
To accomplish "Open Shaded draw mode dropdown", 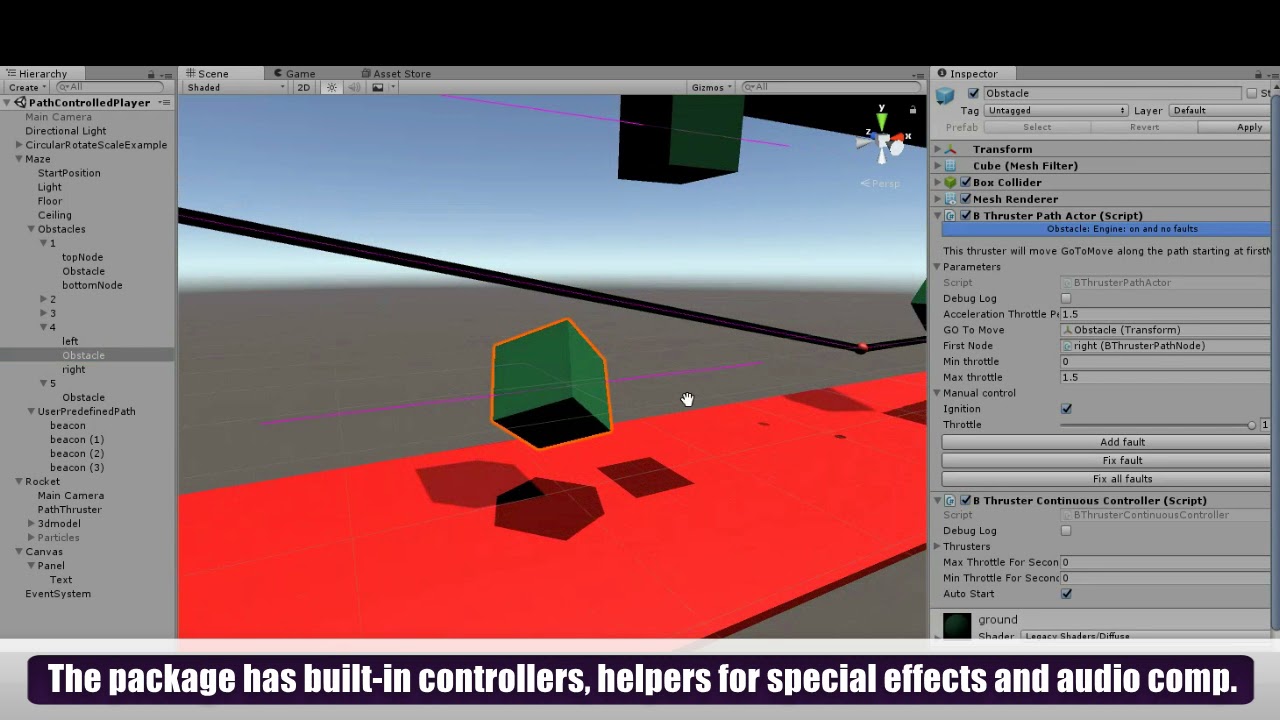I will coord(236,88).
